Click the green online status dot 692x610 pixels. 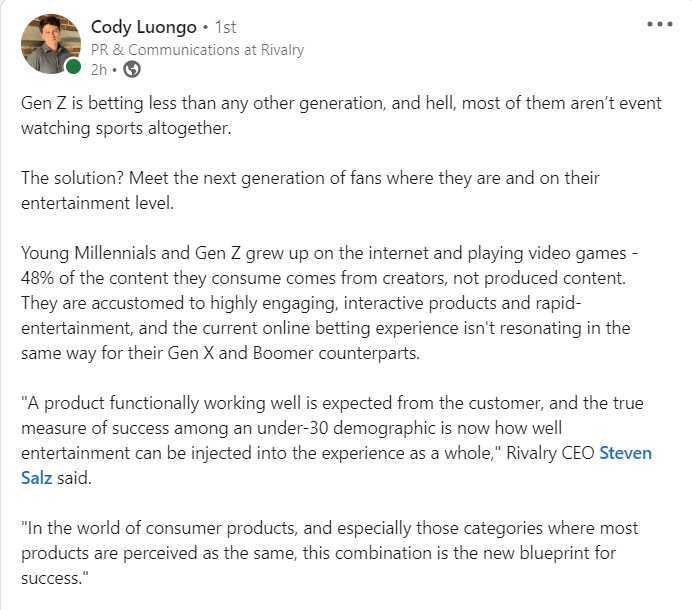tap(73, 67)
